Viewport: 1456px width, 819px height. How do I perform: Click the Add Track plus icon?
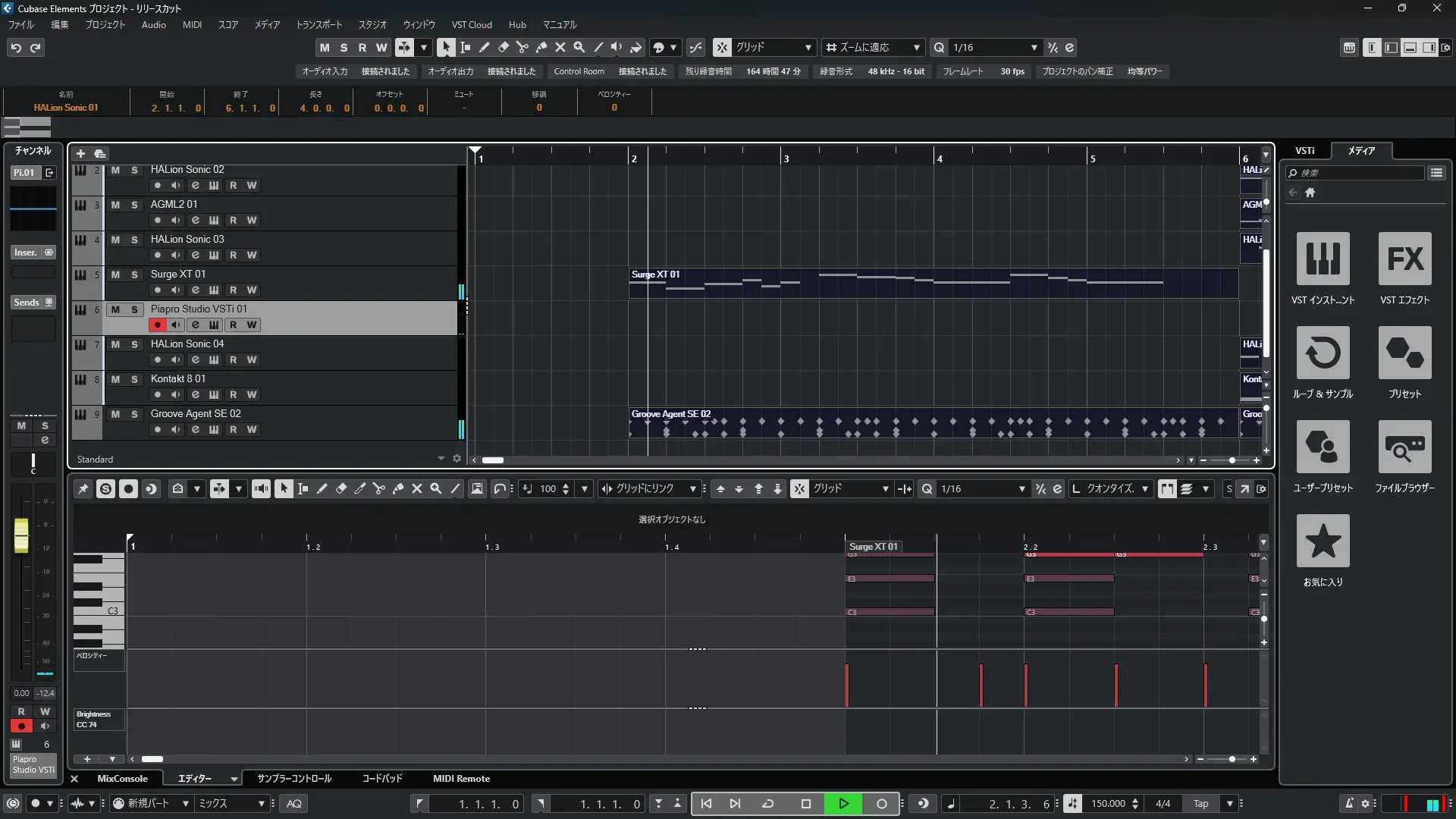[x=81, y=153]
